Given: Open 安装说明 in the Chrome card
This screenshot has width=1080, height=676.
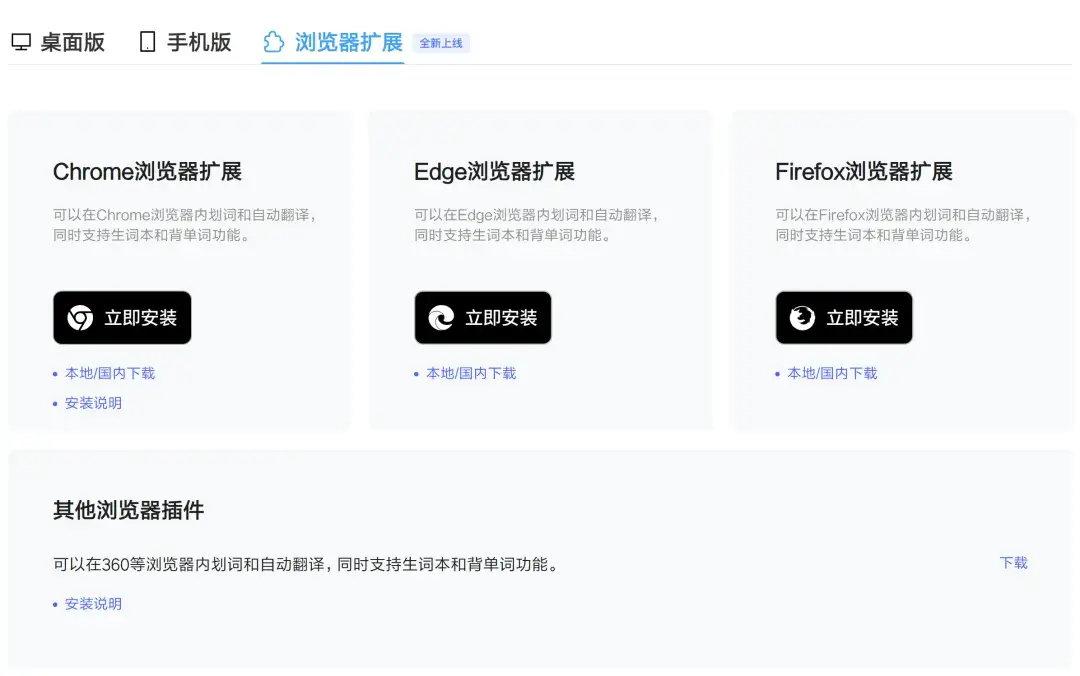Looking at the screenshot, I should click(93, 403).
